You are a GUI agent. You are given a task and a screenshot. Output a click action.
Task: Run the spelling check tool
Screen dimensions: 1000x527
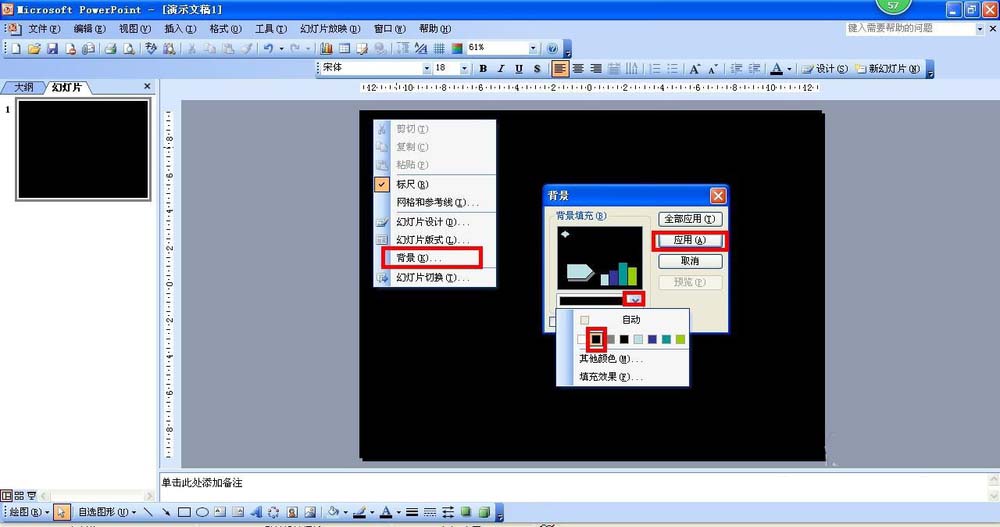coord(151,48)
